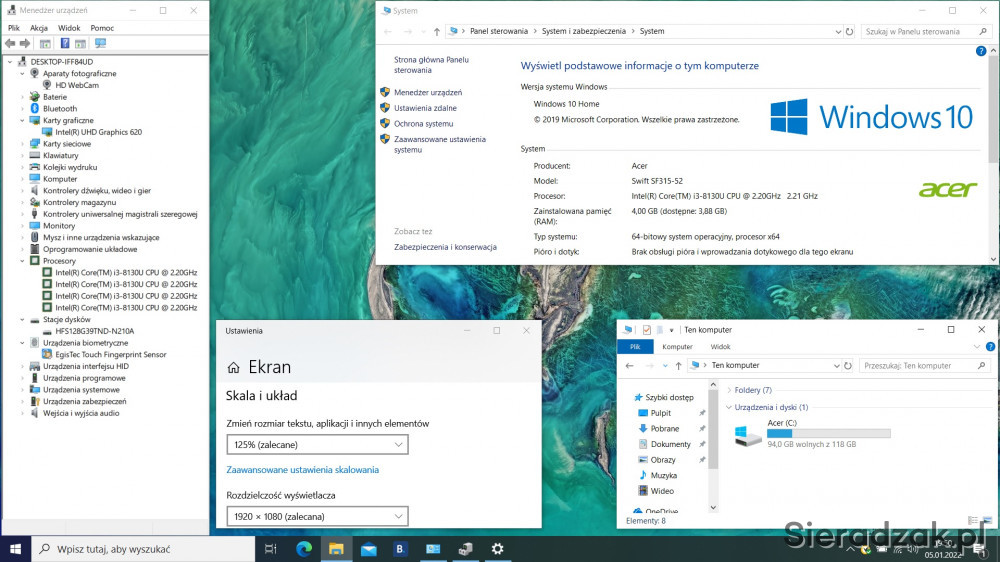Click scan for hardware changes monitor icon
The height and width of the screenshot is (562, 1000).
click(100, 44)
